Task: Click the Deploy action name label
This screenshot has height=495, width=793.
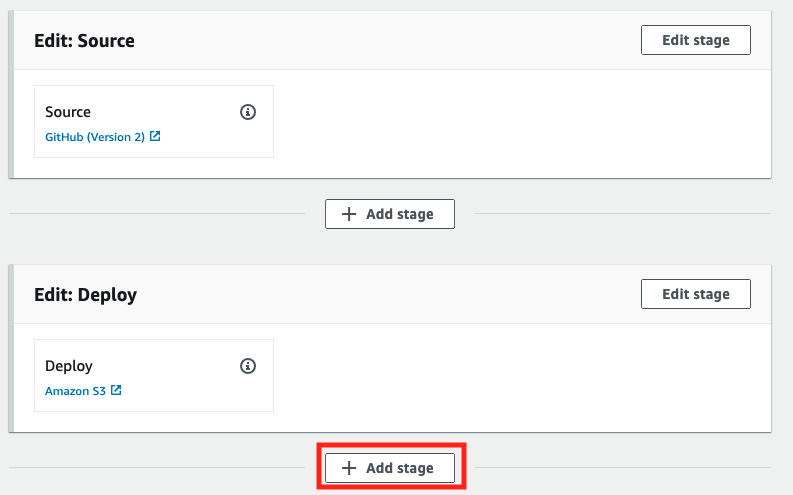Action: [69, 366]
